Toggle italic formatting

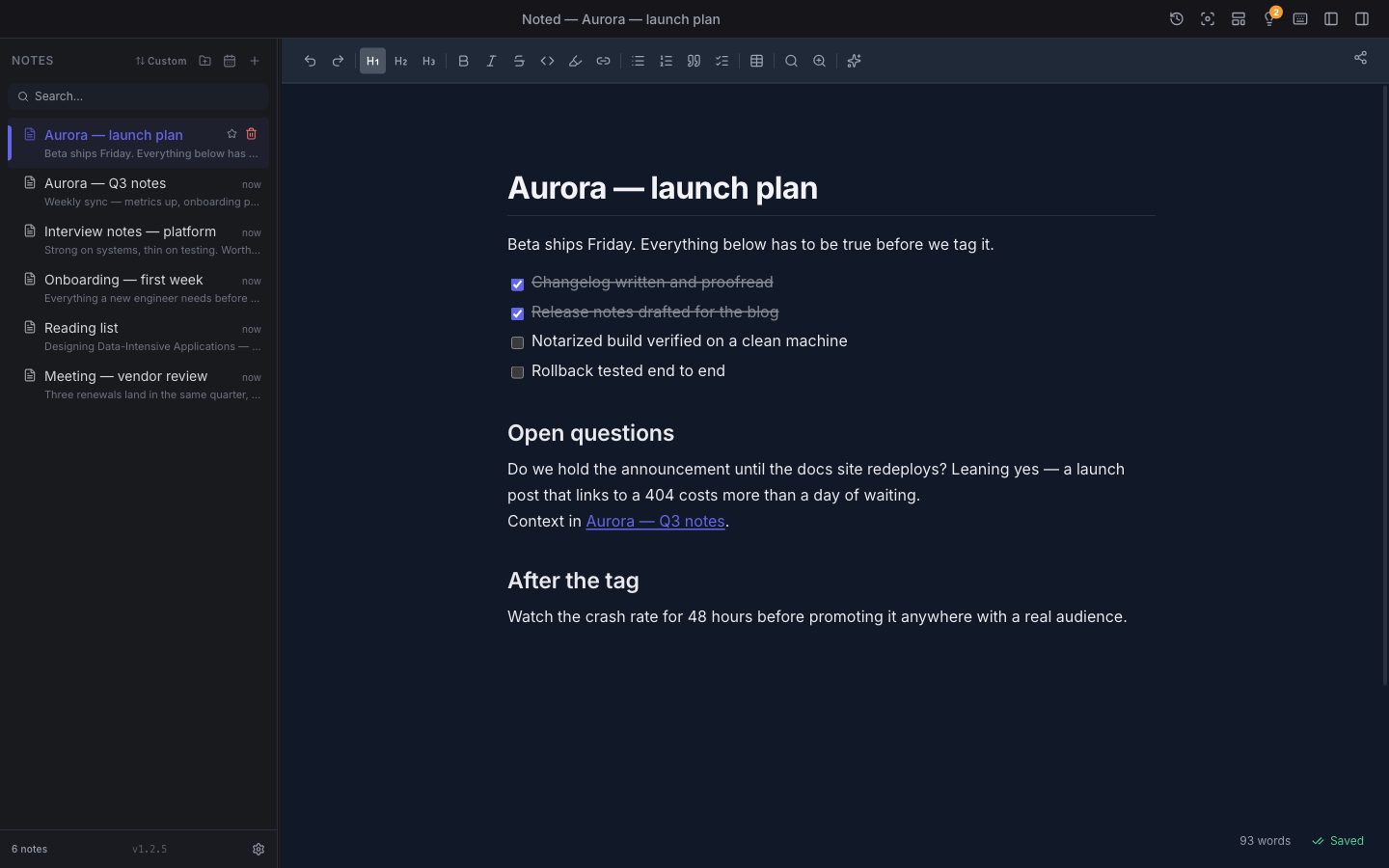pyautogui.click(x=491, y=61)
